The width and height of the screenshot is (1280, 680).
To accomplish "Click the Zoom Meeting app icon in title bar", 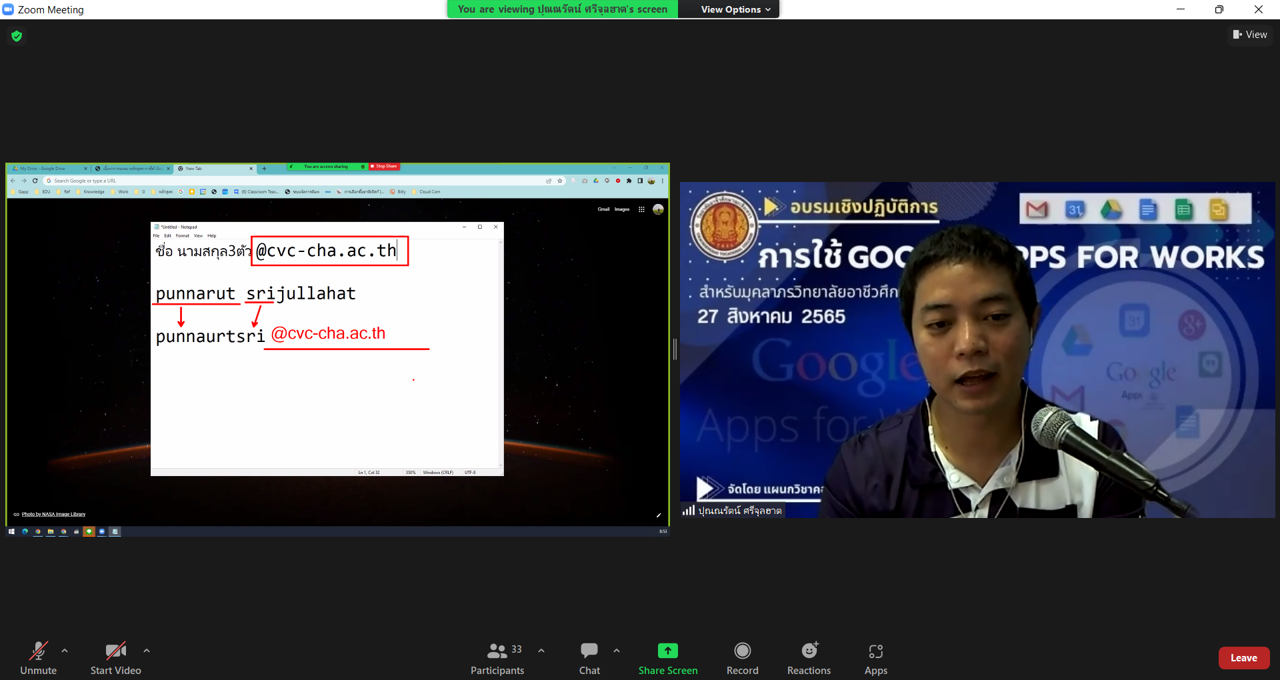I will 8,9.
